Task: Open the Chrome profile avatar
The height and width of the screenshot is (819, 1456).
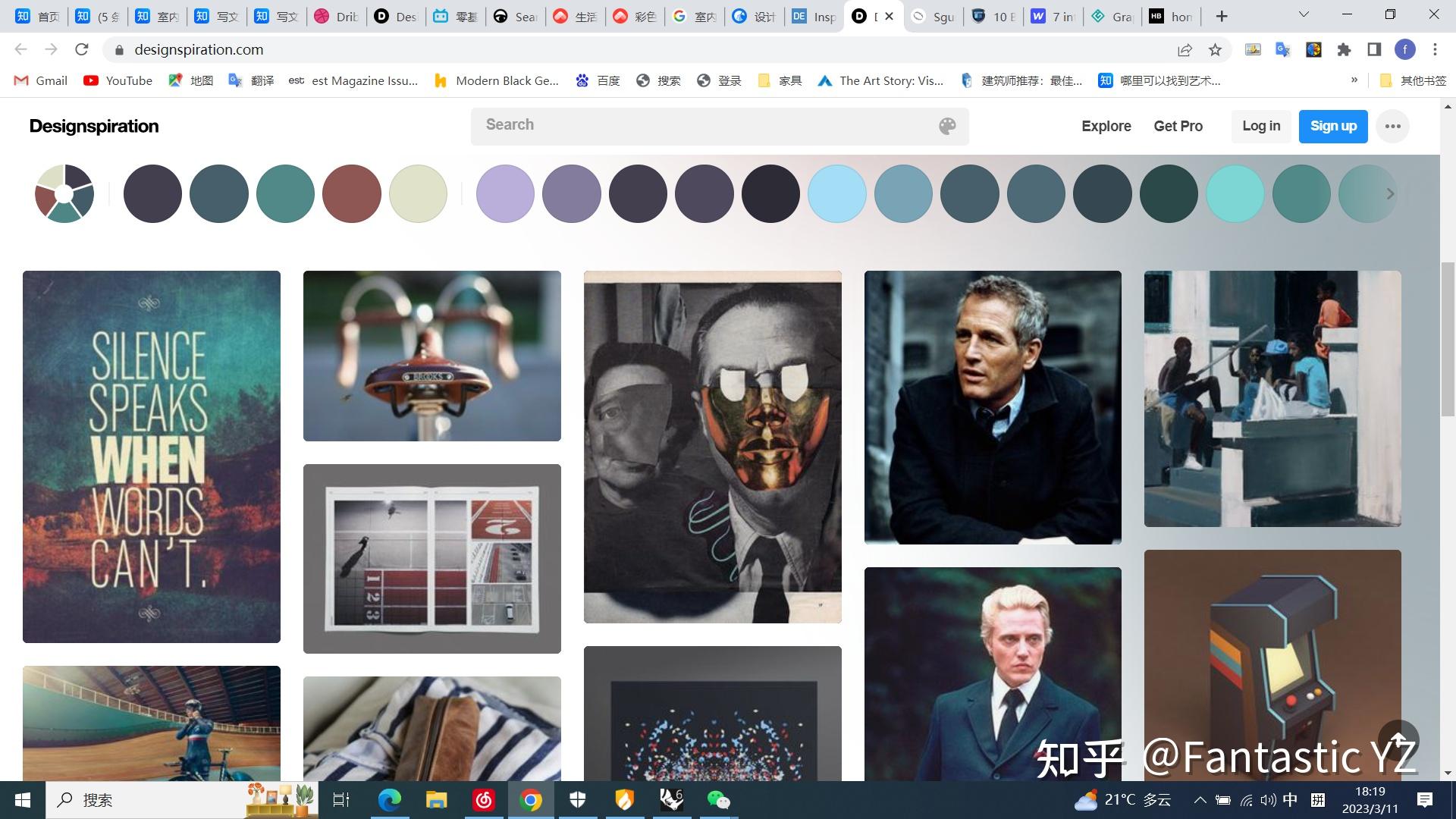Action: point(1405,49)
